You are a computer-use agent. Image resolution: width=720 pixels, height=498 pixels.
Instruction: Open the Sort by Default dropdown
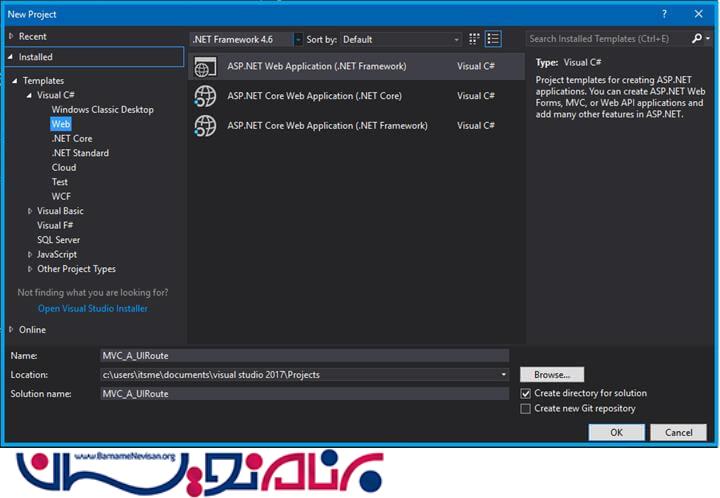(x=457, y=39)
